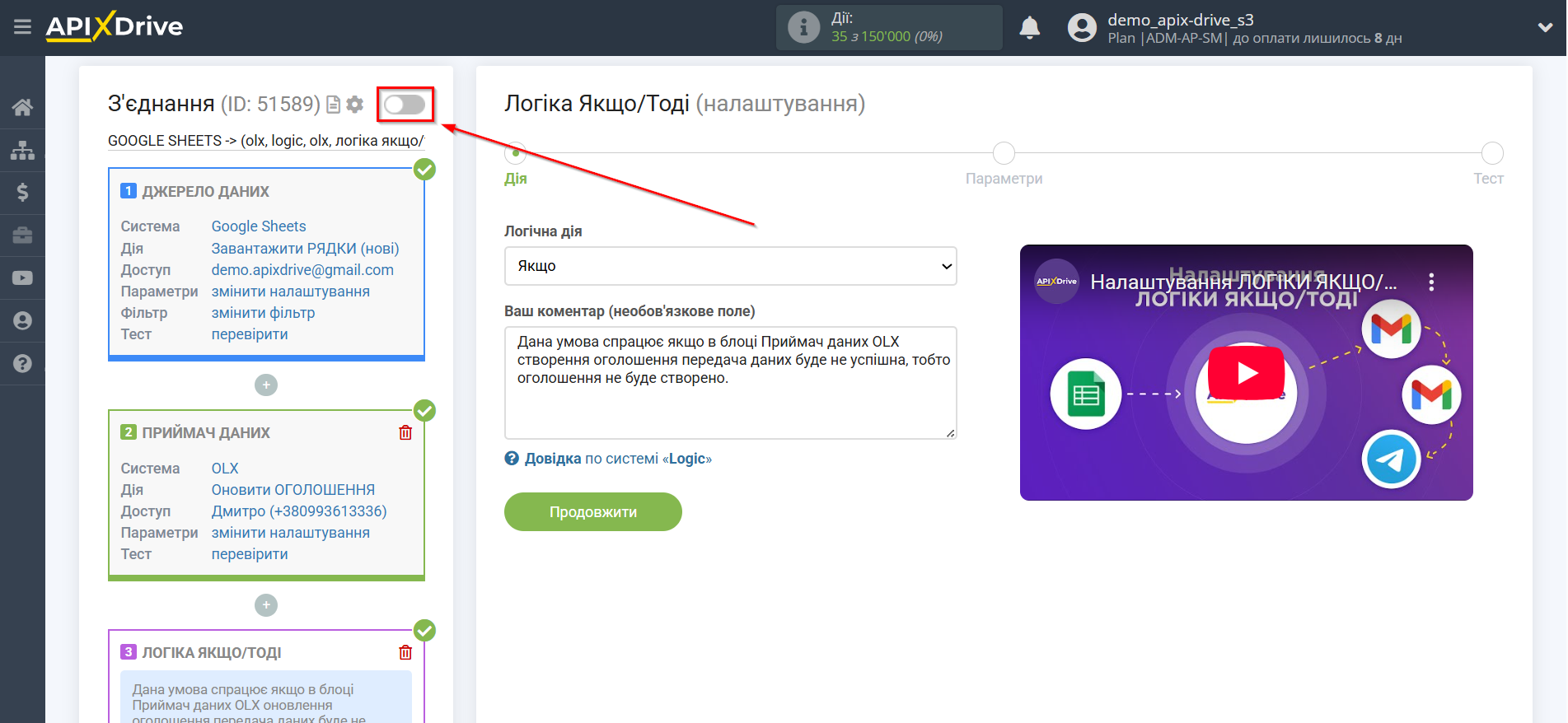
Task: Click the account avatar icon
Action: (1082, 28)
